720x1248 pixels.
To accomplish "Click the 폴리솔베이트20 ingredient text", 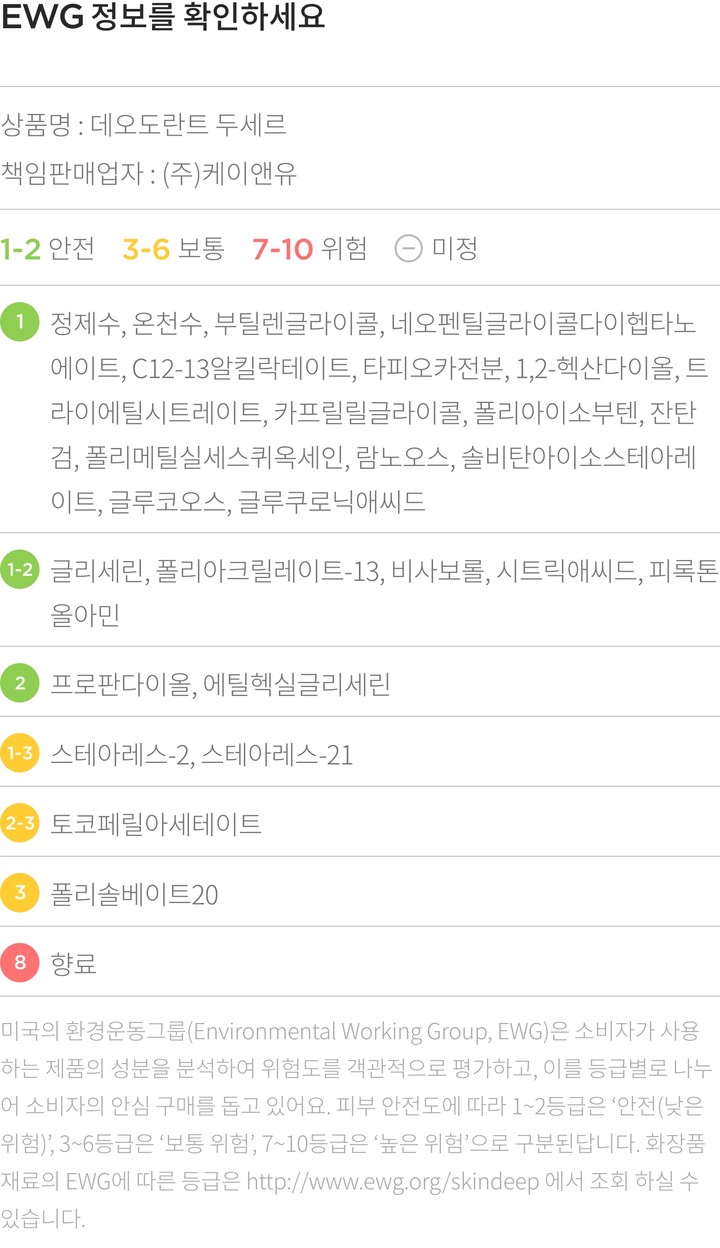I will (134, 894).
